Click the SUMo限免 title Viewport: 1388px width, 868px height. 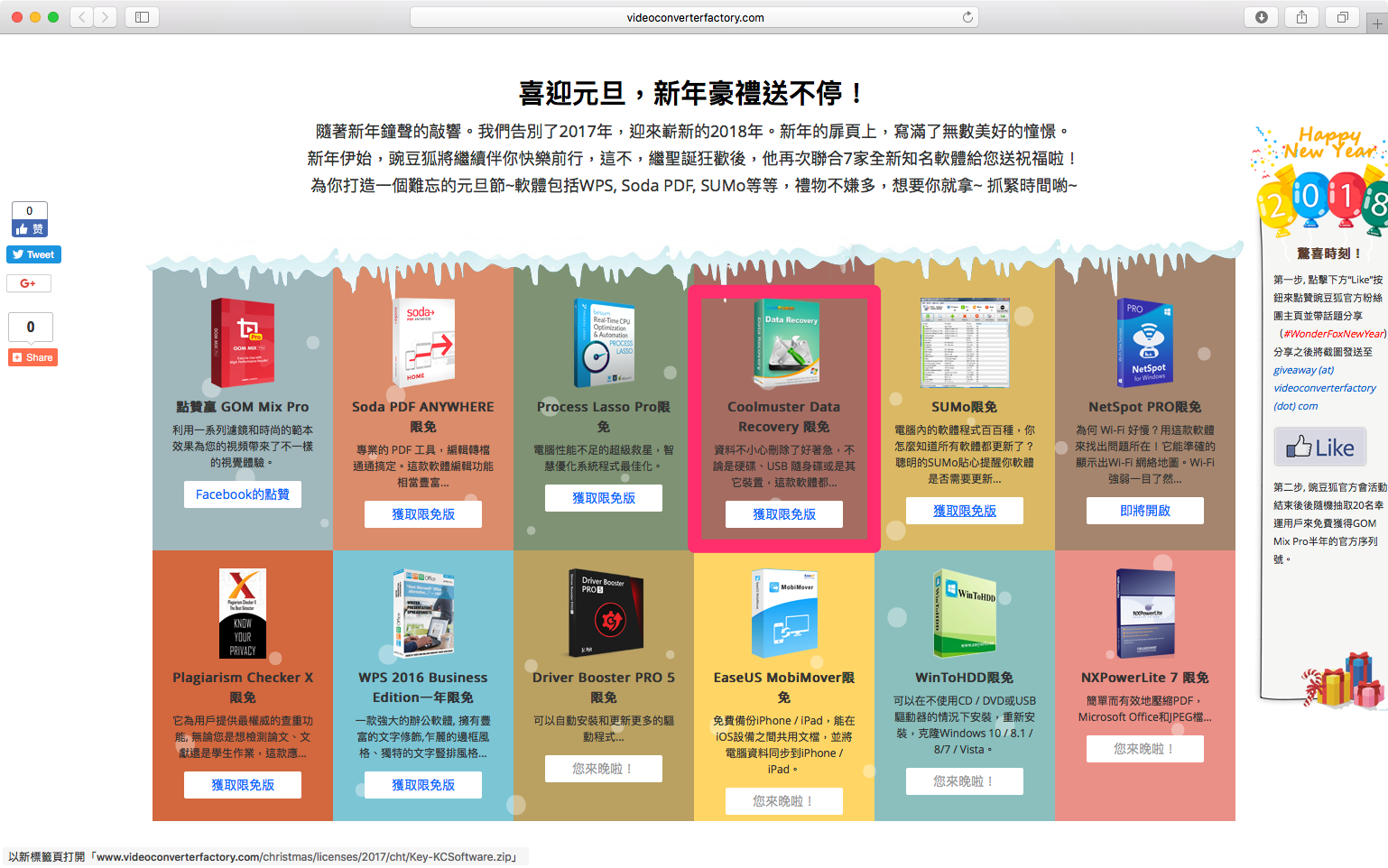point(965,407)
